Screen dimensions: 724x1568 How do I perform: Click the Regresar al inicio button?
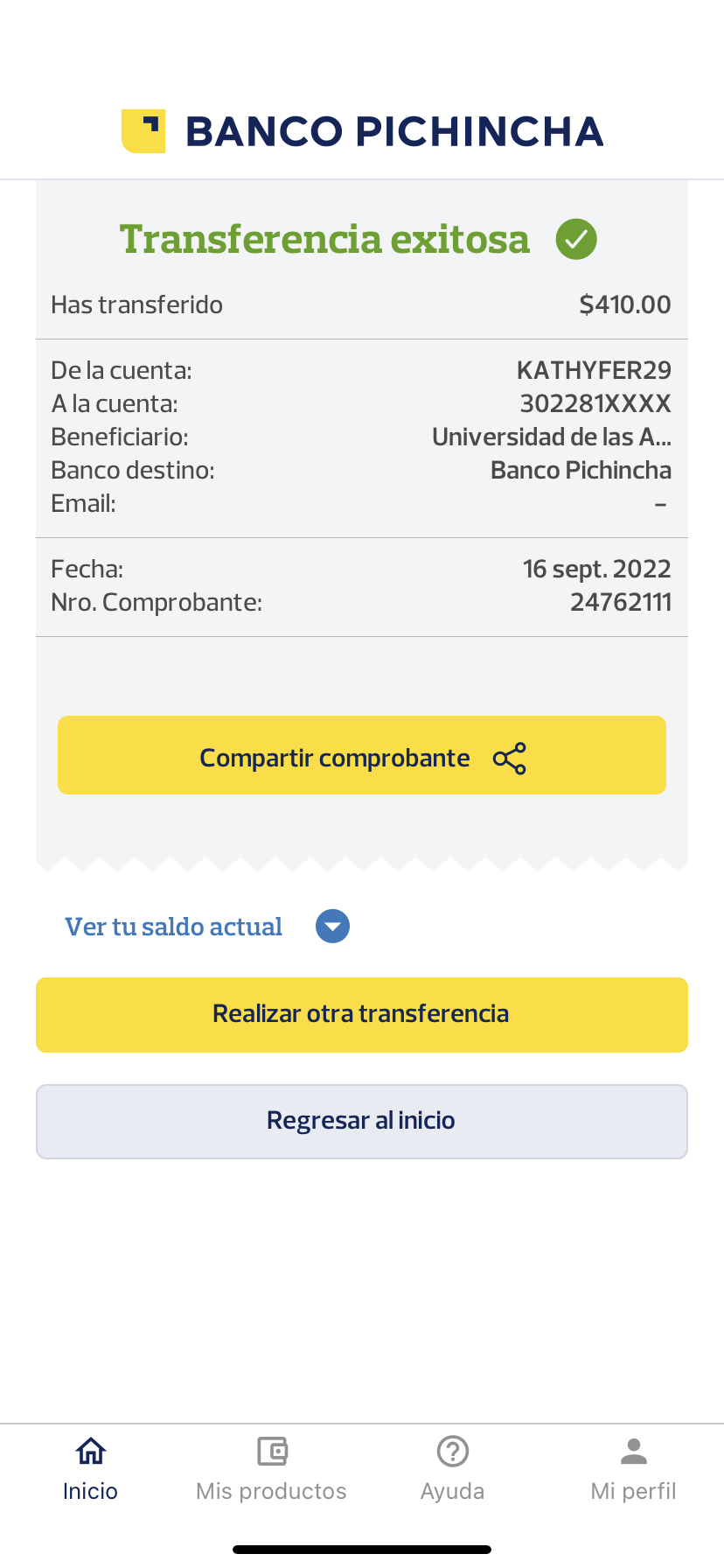tap(362, 1121)
